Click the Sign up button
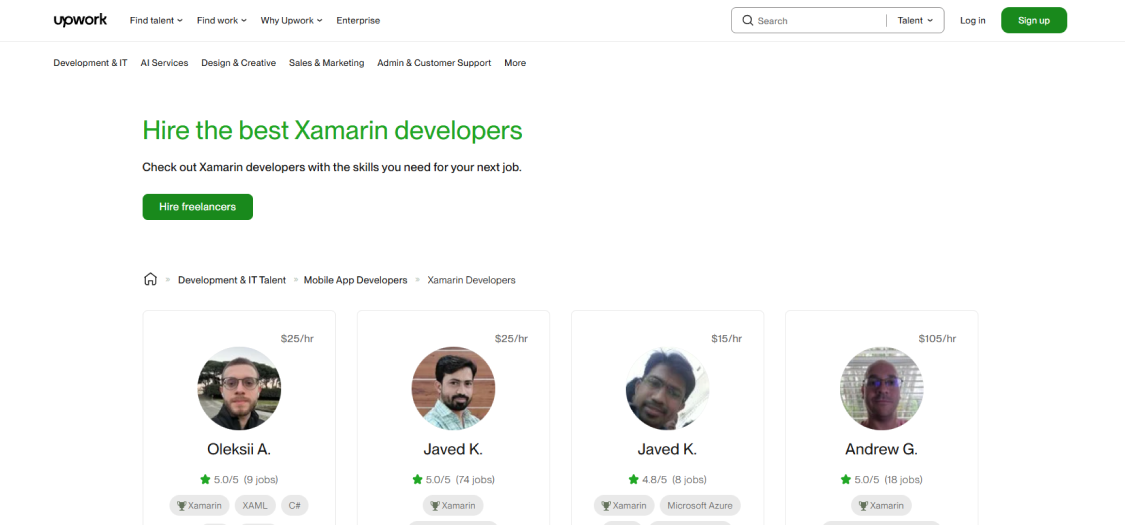This screenshot has height=525, width=1125. tap(1034, 20)
